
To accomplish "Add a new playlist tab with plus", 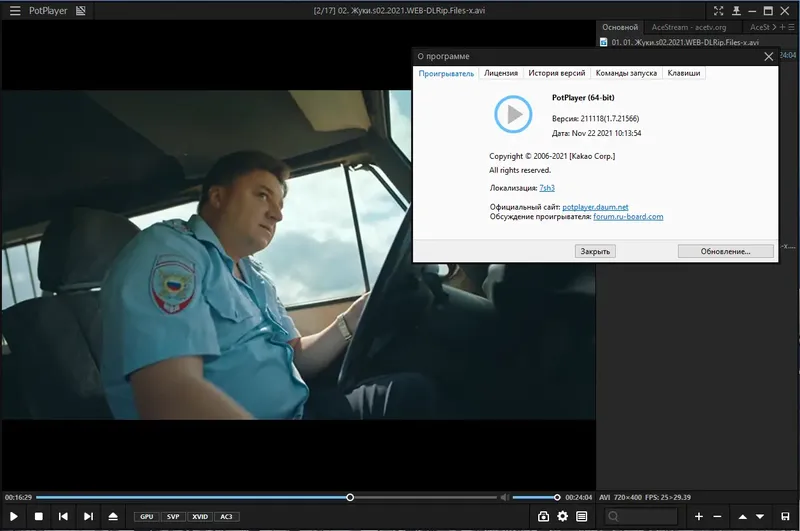I will 783,27.
